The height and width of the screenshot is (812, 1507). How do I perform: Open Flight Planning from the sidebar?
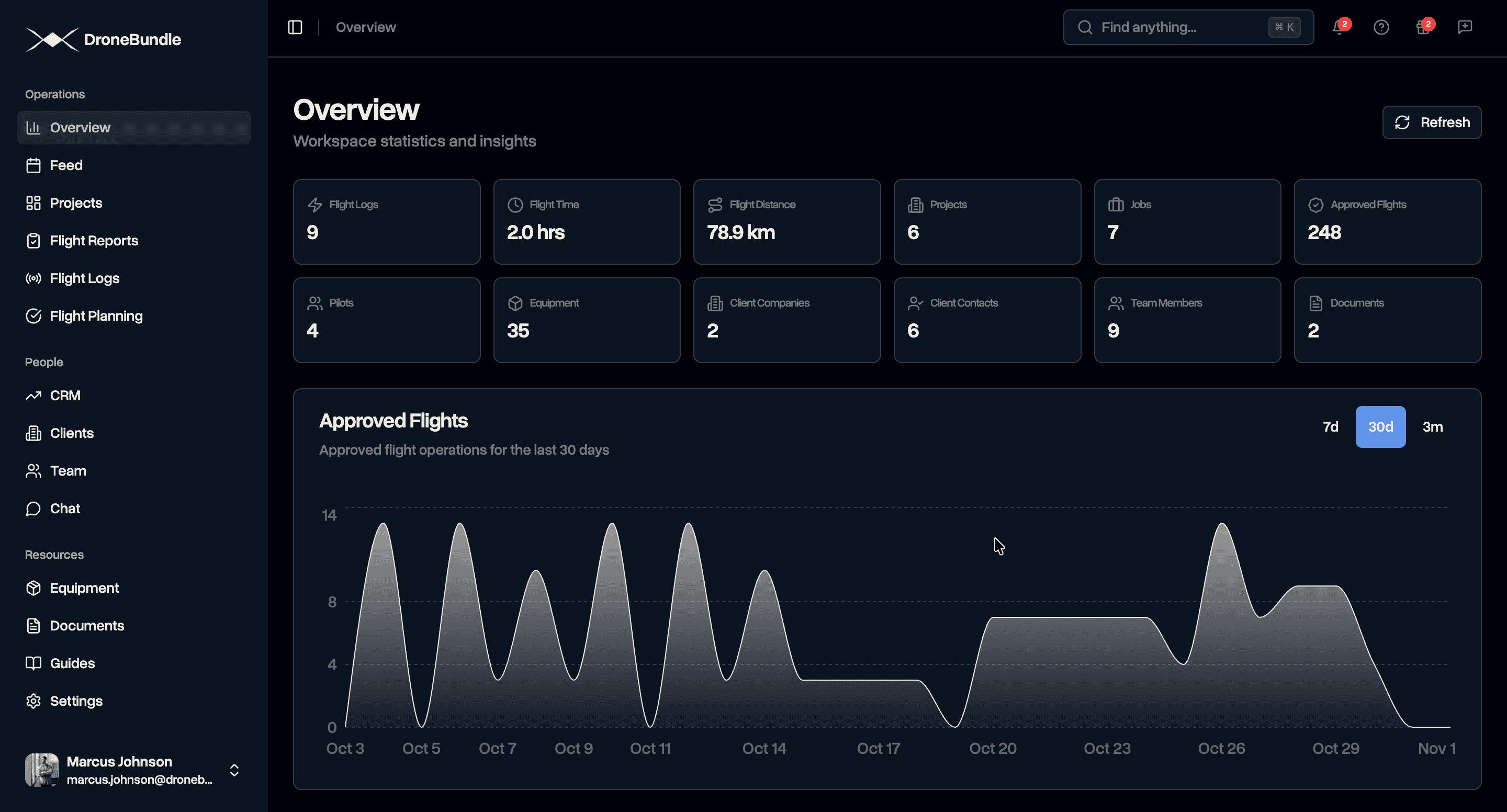(x=95, y=315)
